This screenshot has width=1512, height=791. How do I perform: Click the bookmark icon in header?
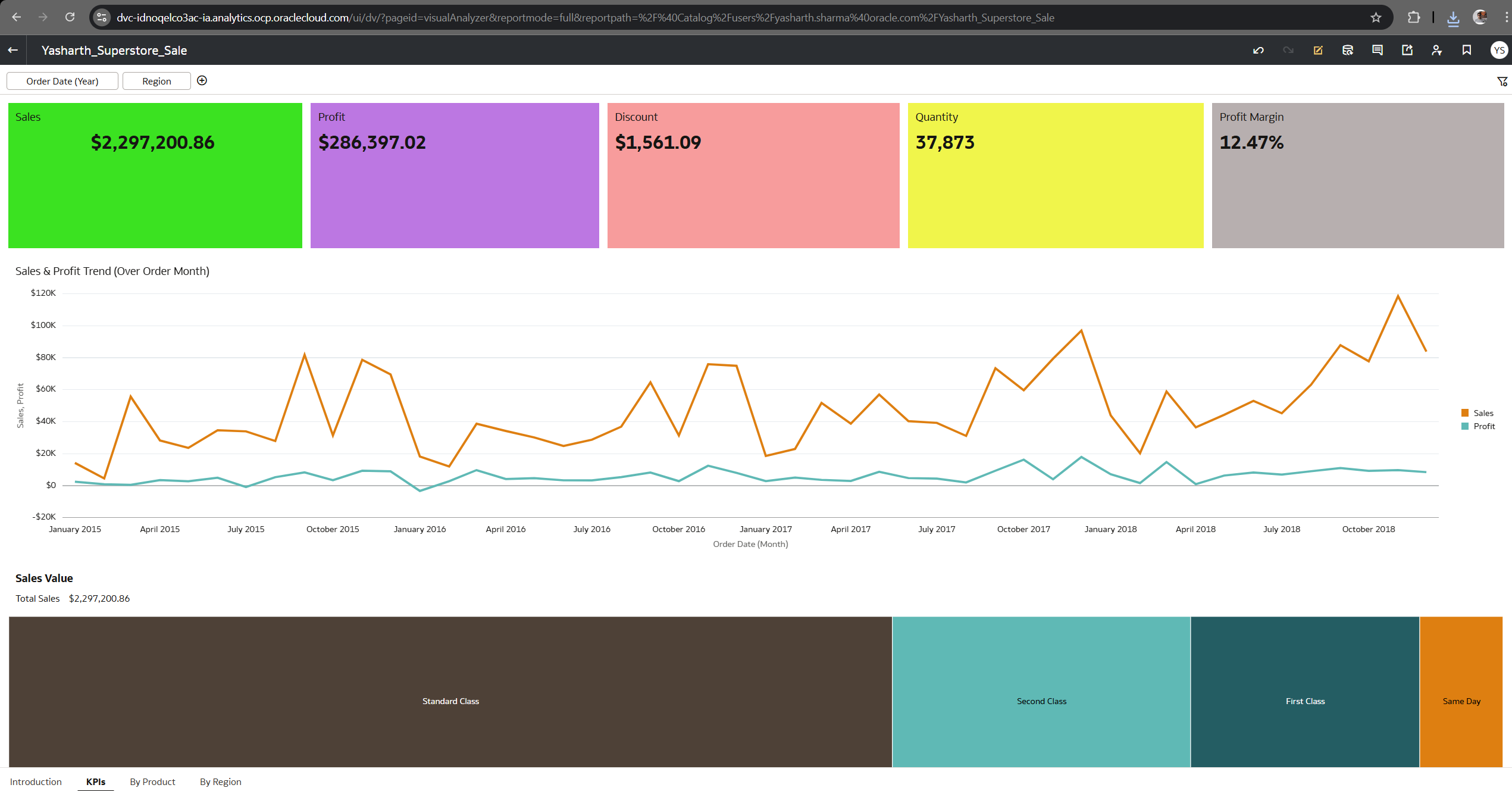pyautogui.click(x=1466, y=51)
